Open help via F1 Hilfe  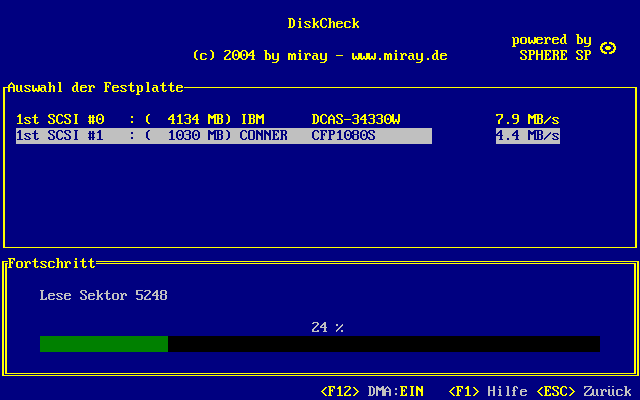tap(488, 391)
